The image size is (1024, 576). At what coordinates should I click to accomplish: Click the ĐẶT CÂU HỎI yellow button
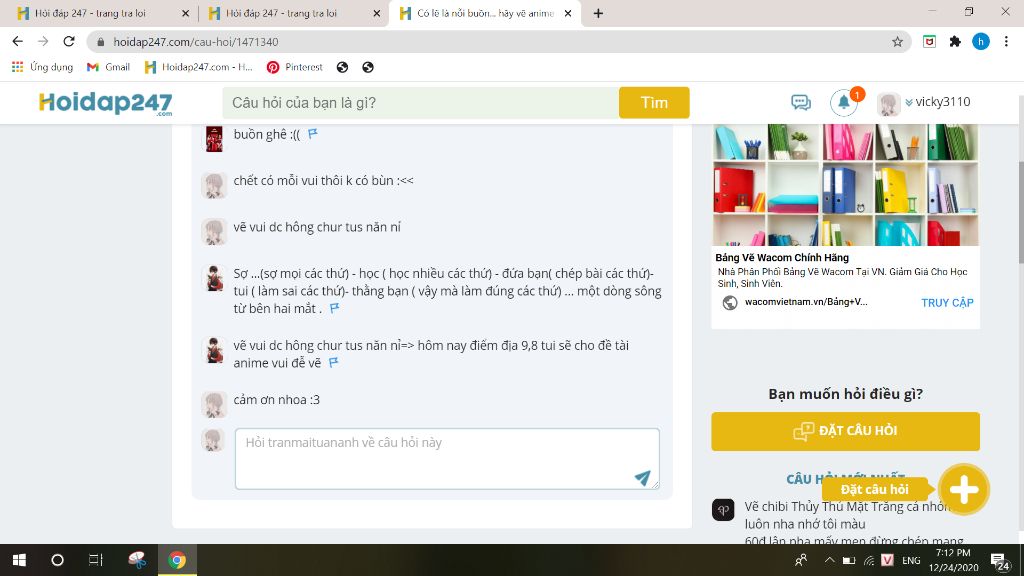coord(846,431)
